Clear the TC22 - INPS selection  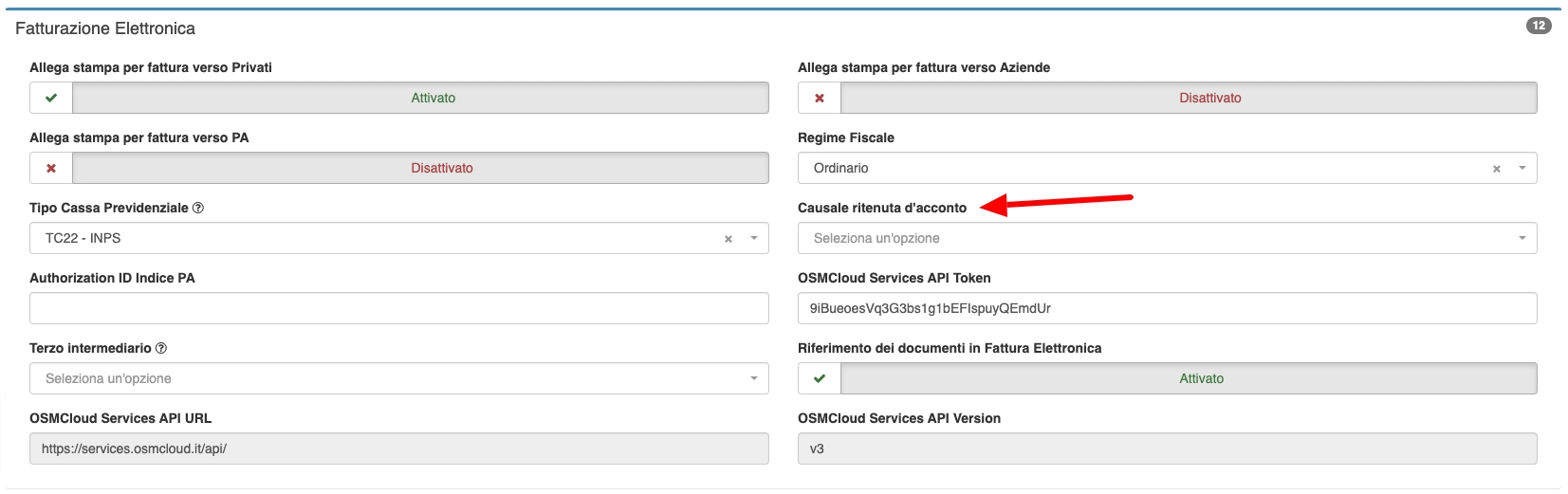coord(729,239)
